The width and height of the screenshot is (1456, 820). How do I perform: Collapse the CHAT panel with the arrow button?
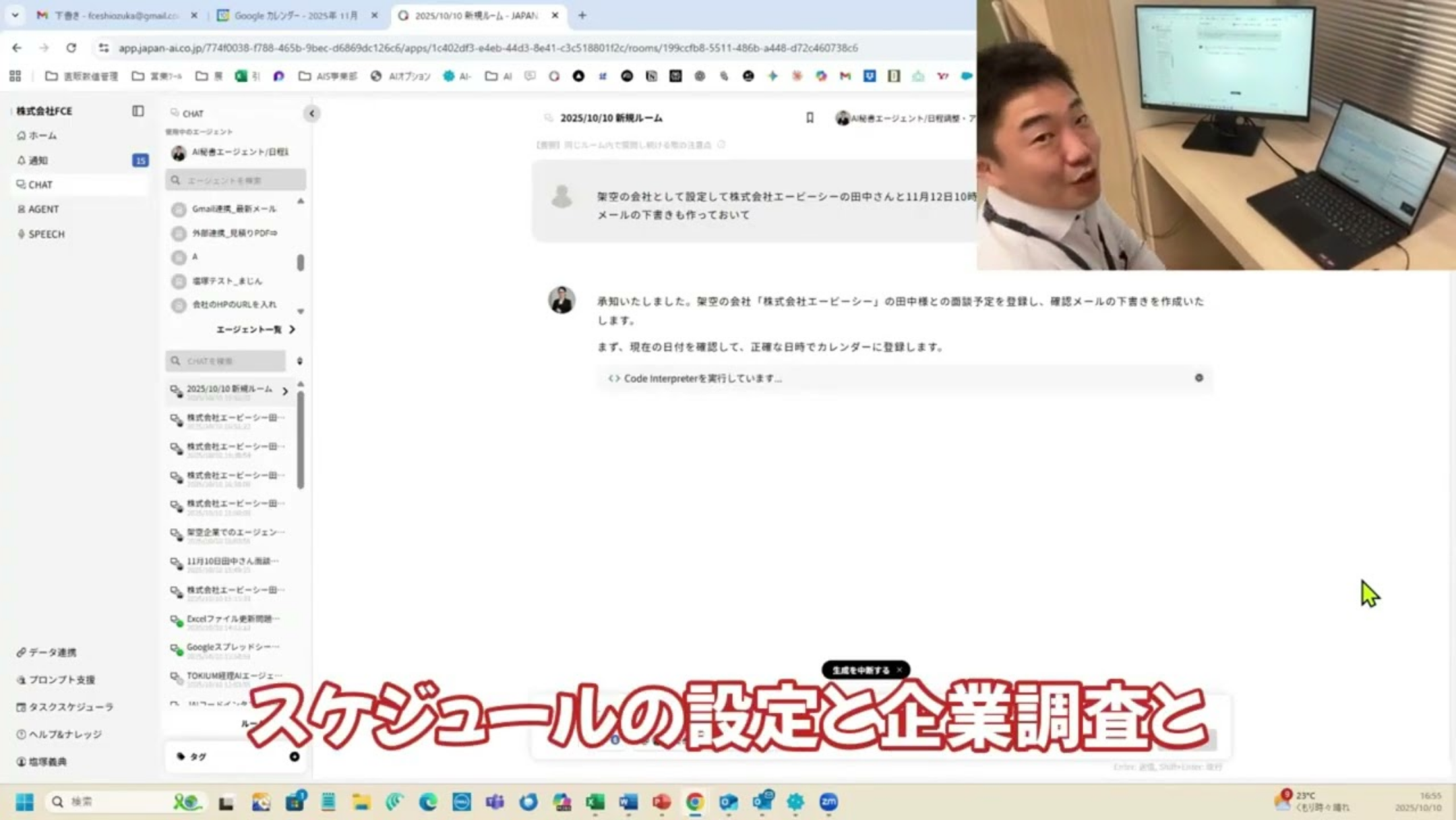pos(311,113)
